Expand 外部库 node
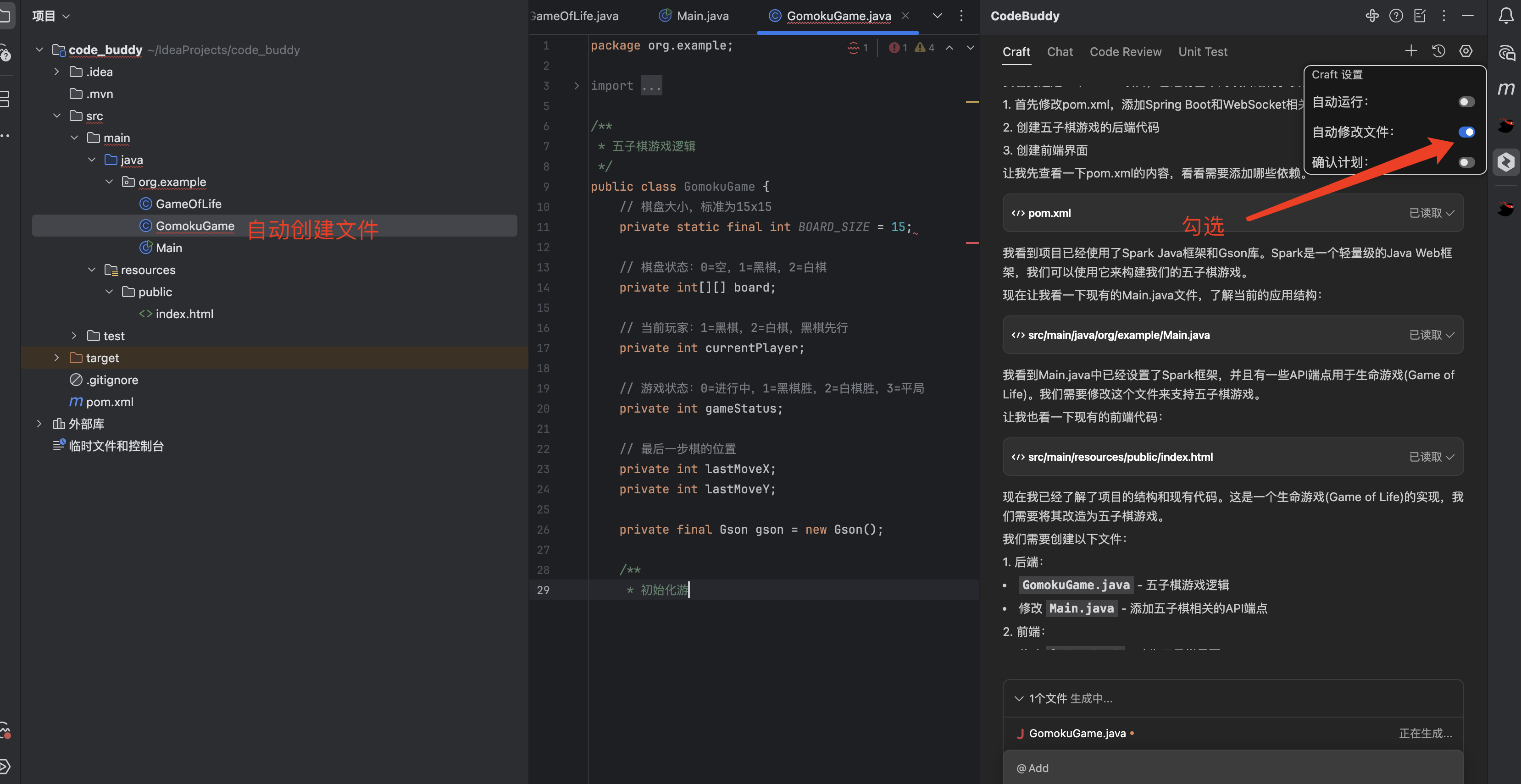 (39, 424)
